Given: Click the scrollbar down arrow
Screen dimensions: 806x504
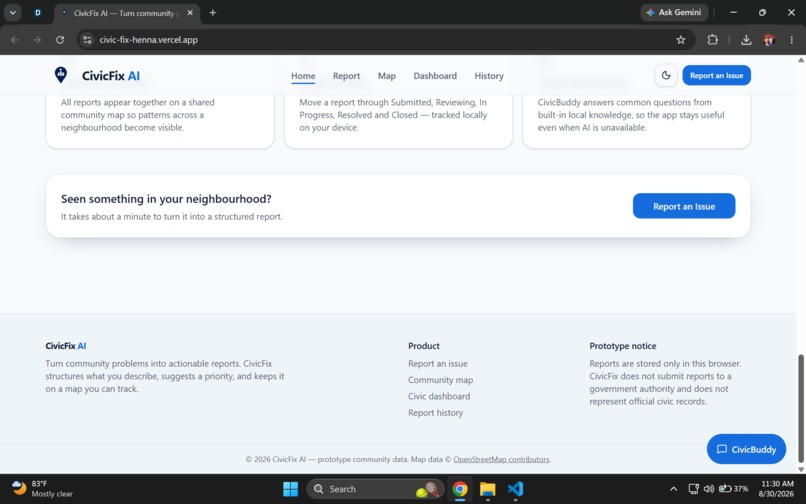Looking at the screenshot, I should point(800,469).
